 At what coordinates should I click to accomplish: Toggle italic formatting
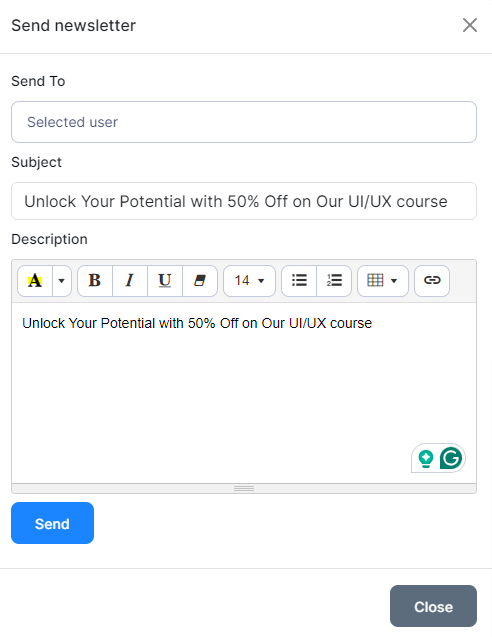point(130,281)
